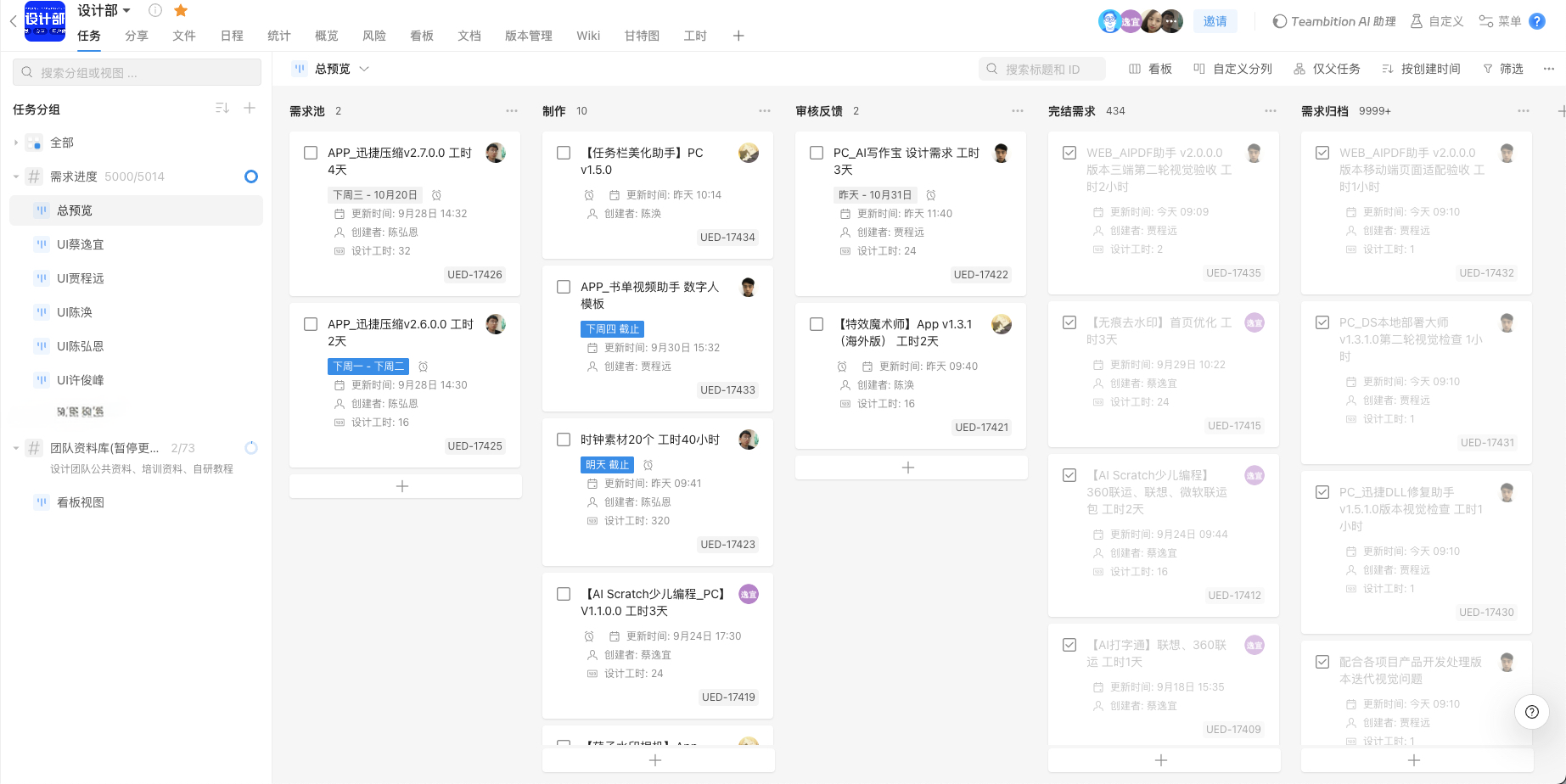
Task: Switch to the 甘特图 tab
Action: (642, 36)
